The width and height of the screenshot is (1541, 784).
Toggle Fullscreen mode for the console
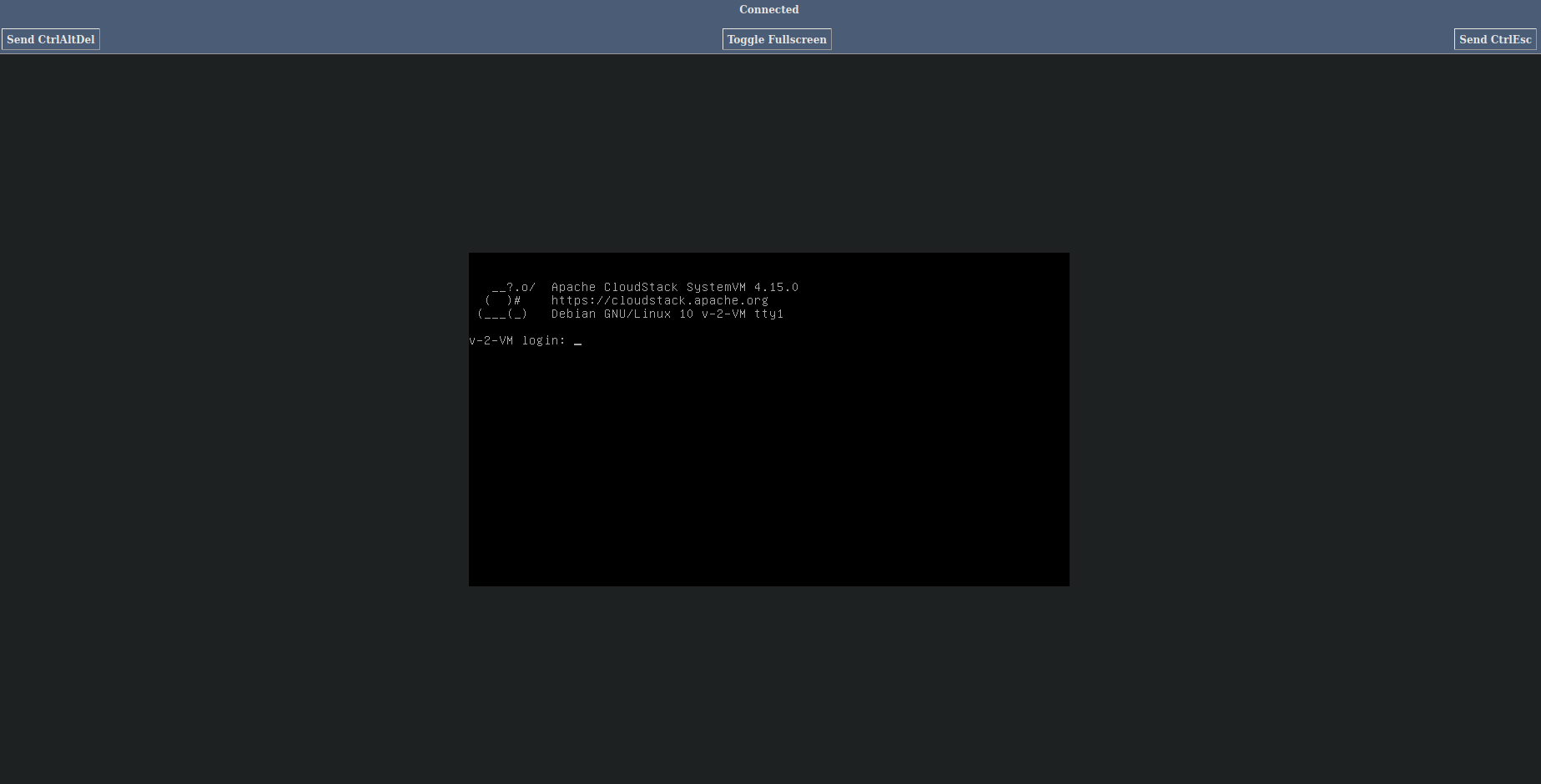coord(777,39)
